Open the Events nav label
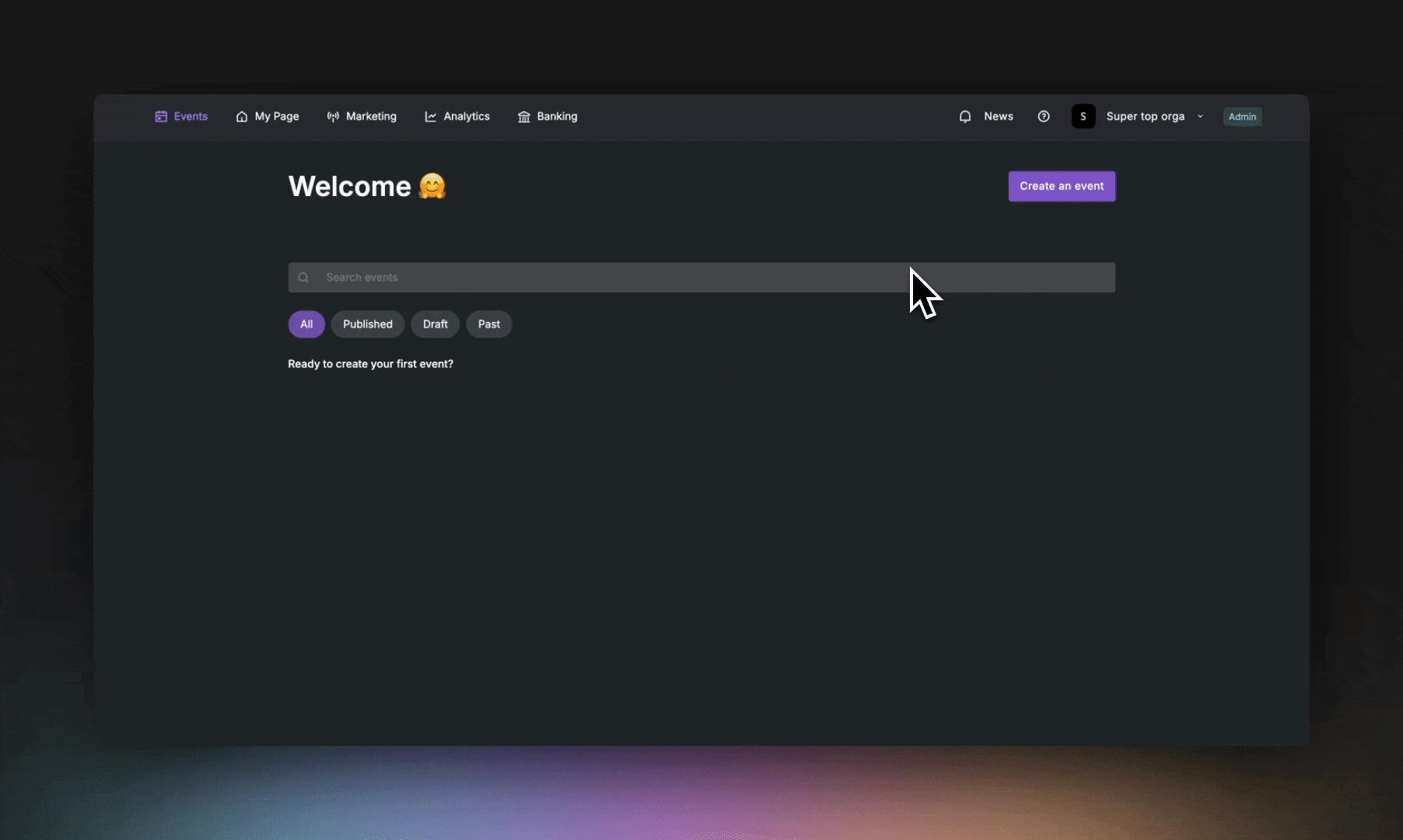 (x=191, y=117)
